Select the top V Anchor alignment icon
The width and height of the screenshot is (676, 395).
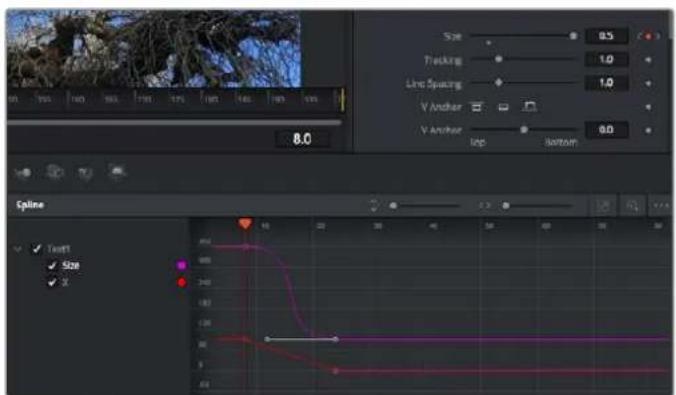pos(476,107)
